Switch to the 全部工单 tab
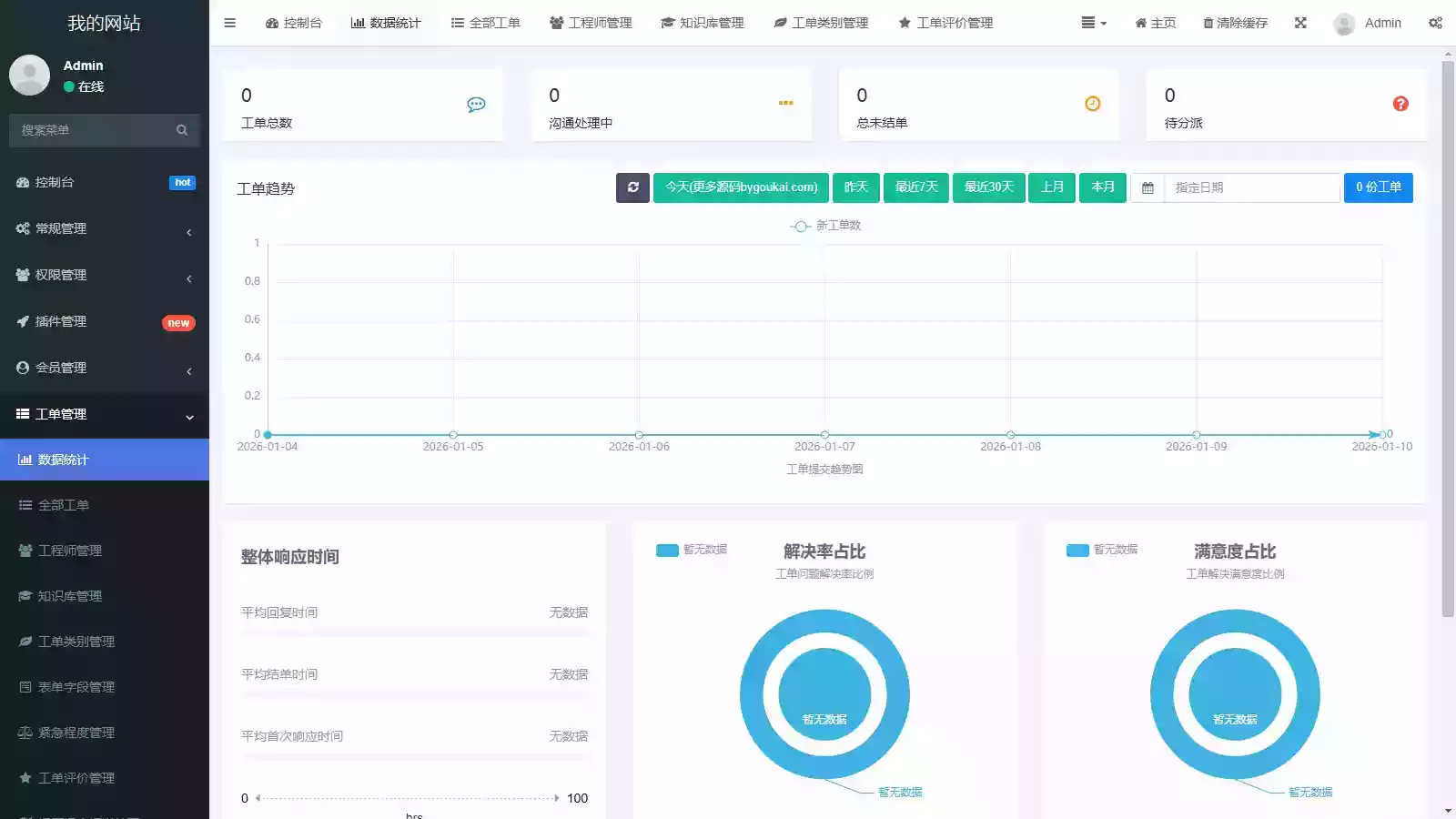Image resolution: width=1456 pixels, height=819 pixels. click(486, 23)
